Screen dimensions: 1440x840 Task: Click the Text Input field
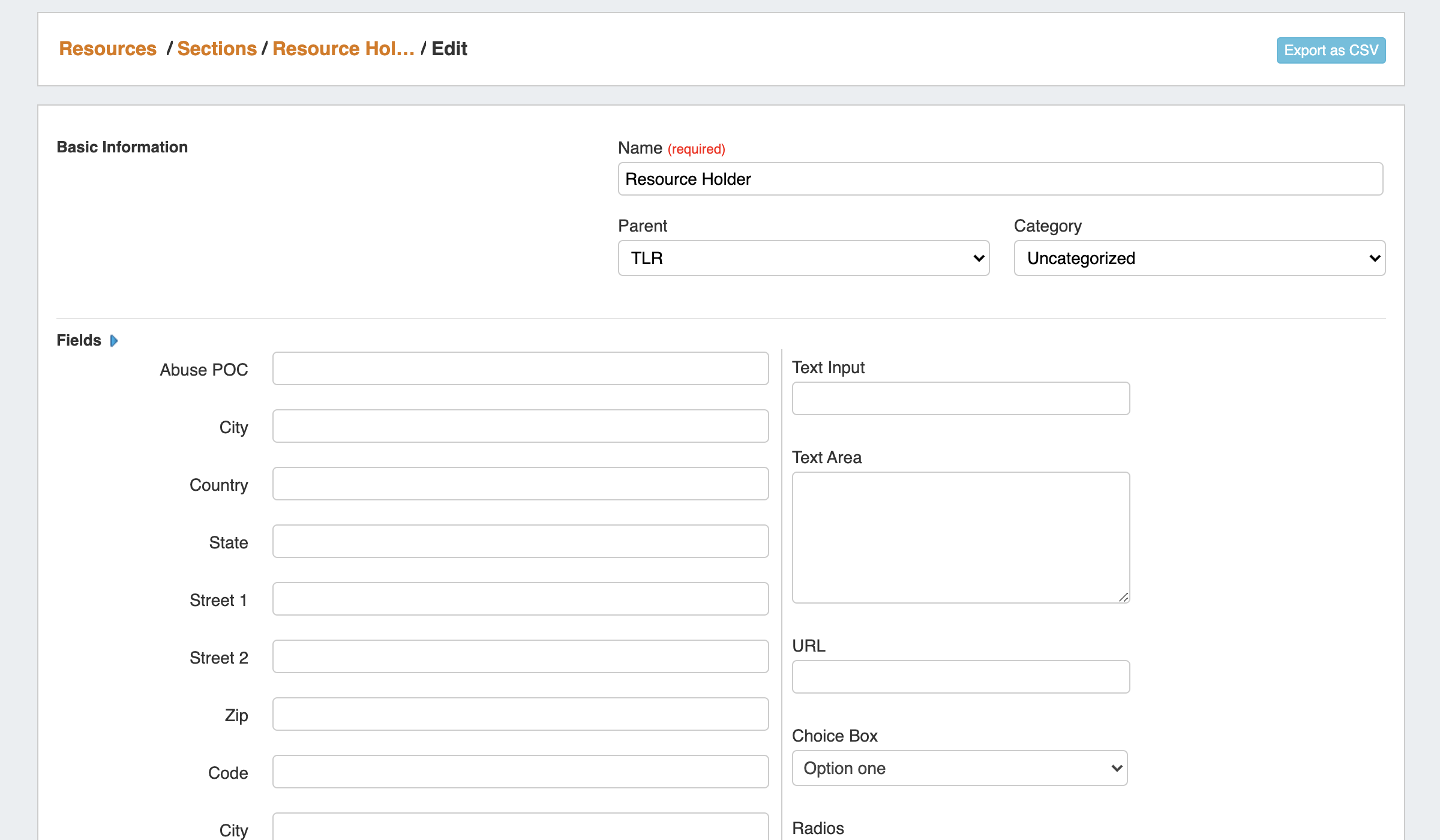(960, 398)
